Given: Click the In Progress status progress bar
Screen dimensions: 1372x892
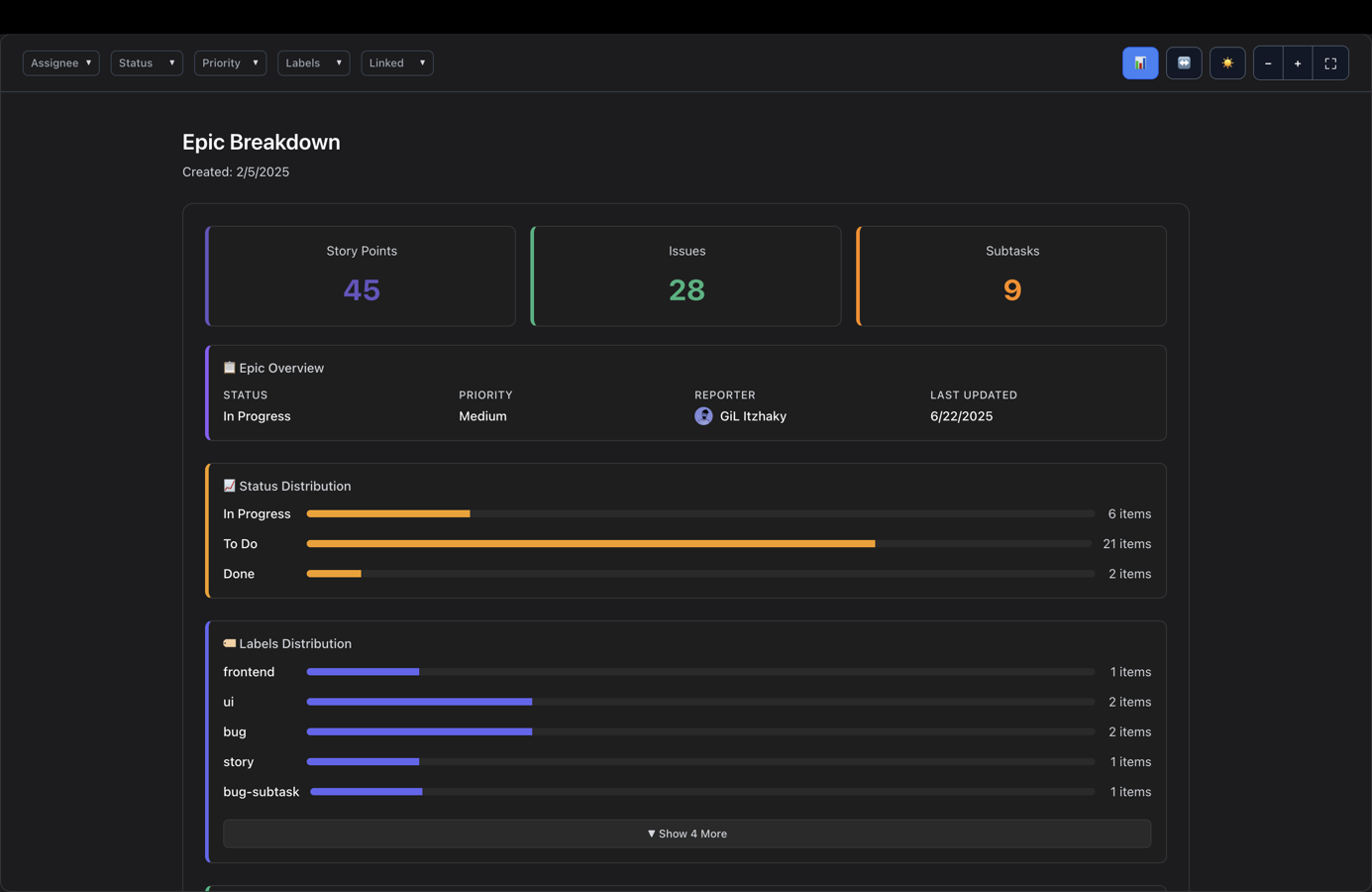Looking at the screenshot, I should pos(700,513).
